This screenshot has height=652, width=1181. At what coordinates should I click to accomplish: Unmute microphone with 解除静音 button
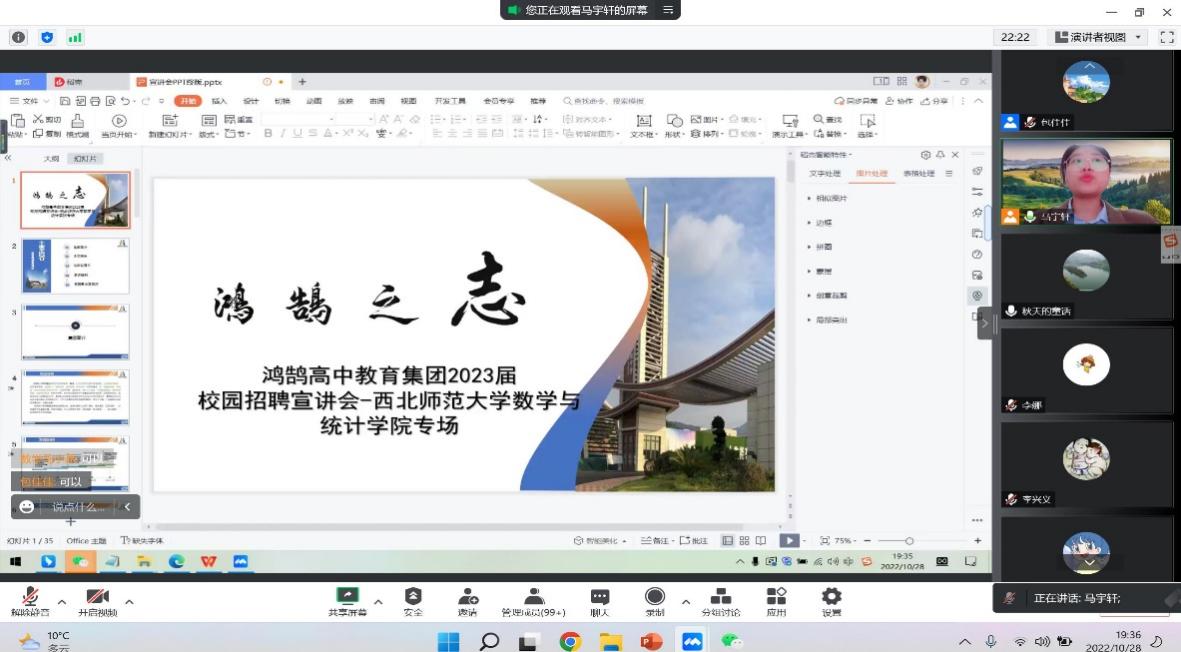29,598
